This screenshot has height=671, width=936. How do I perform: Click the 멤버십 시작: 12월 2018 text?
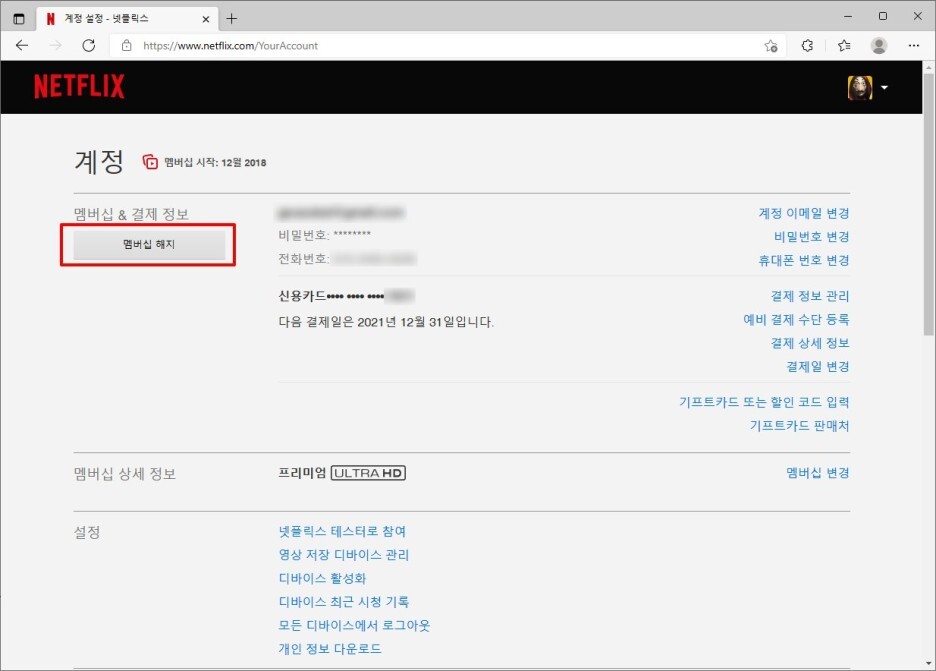click(215, 162)
